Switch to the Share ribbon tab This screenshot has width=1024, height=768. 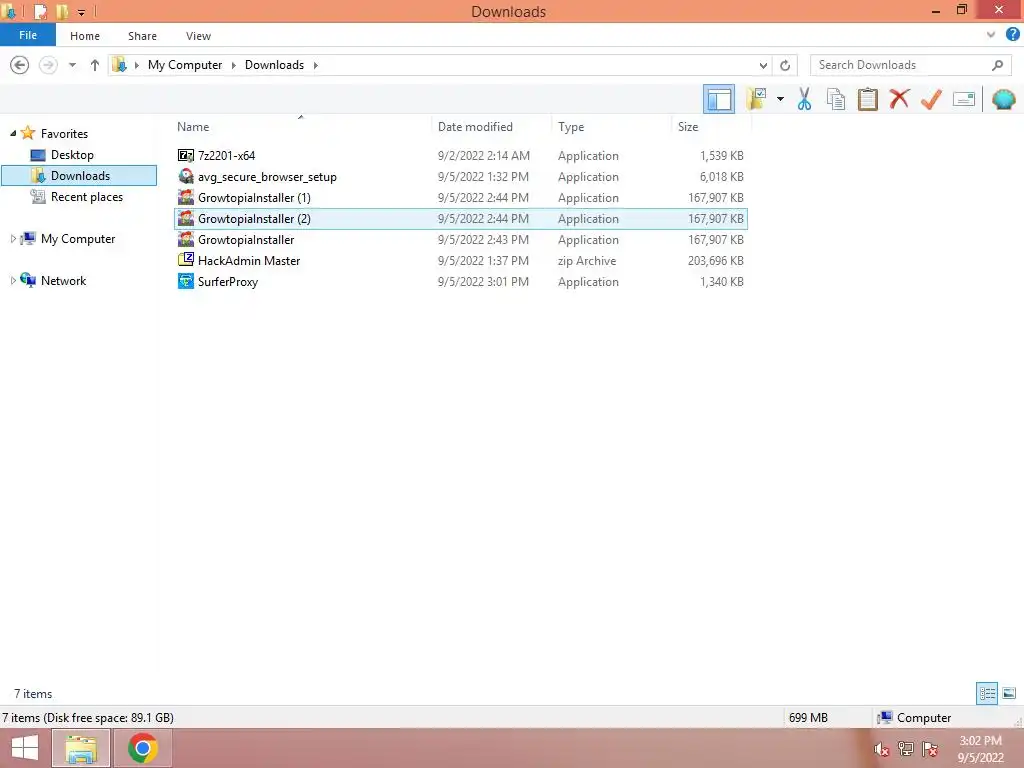[x=142, y=36]
